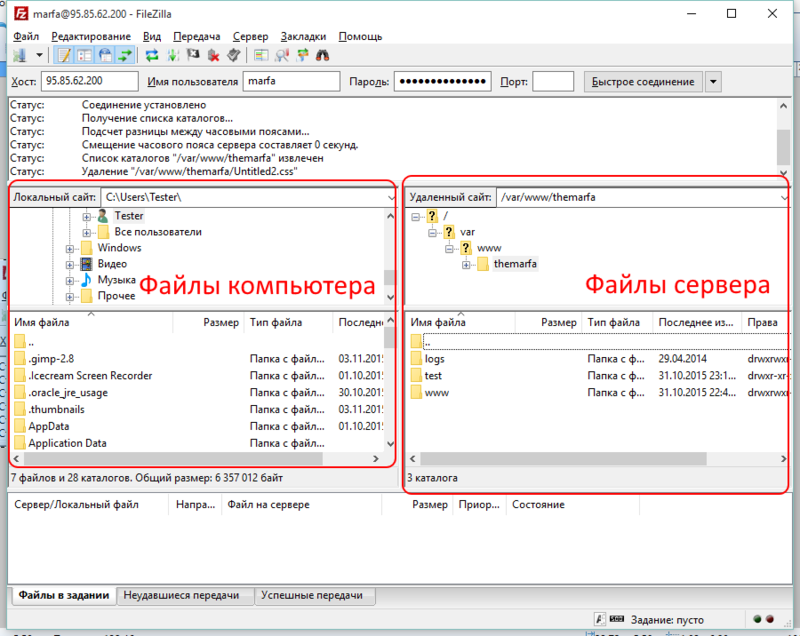Toggle message log display
Viewport: 800px width, 636px height.
coord(64,55)
